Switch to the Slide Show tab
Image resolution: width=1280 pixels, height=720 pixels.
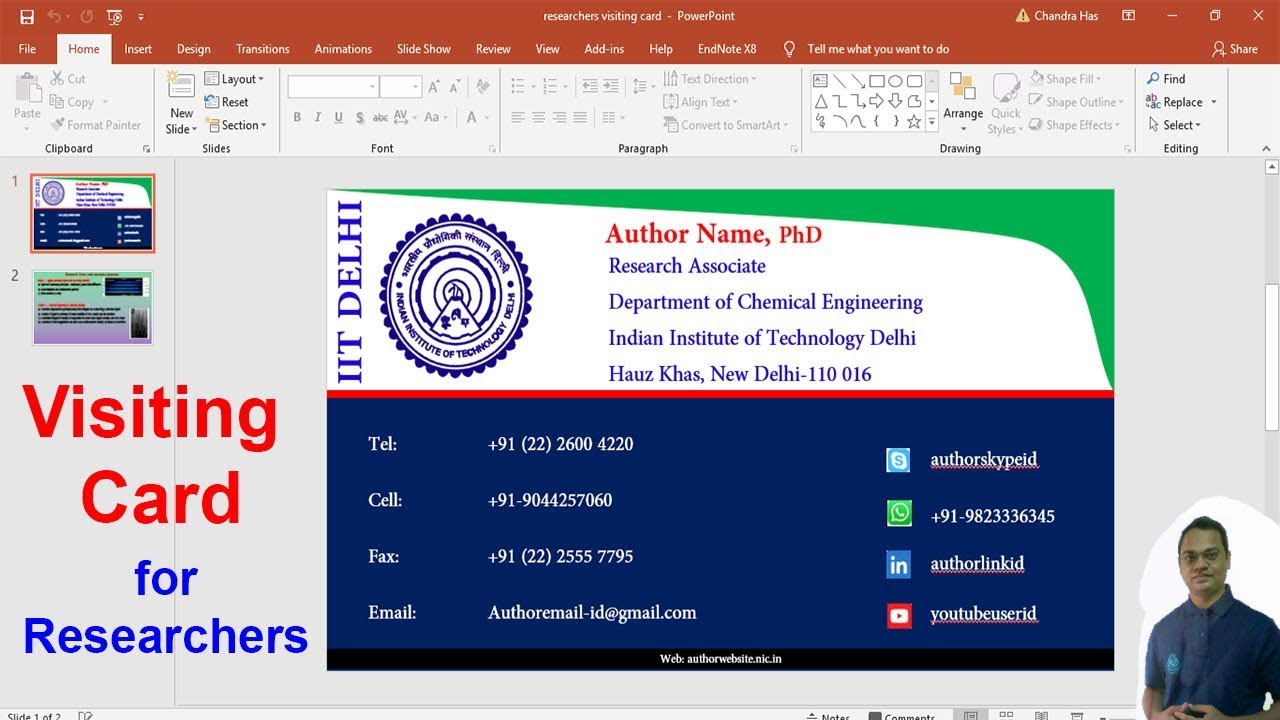click(424, 49)
